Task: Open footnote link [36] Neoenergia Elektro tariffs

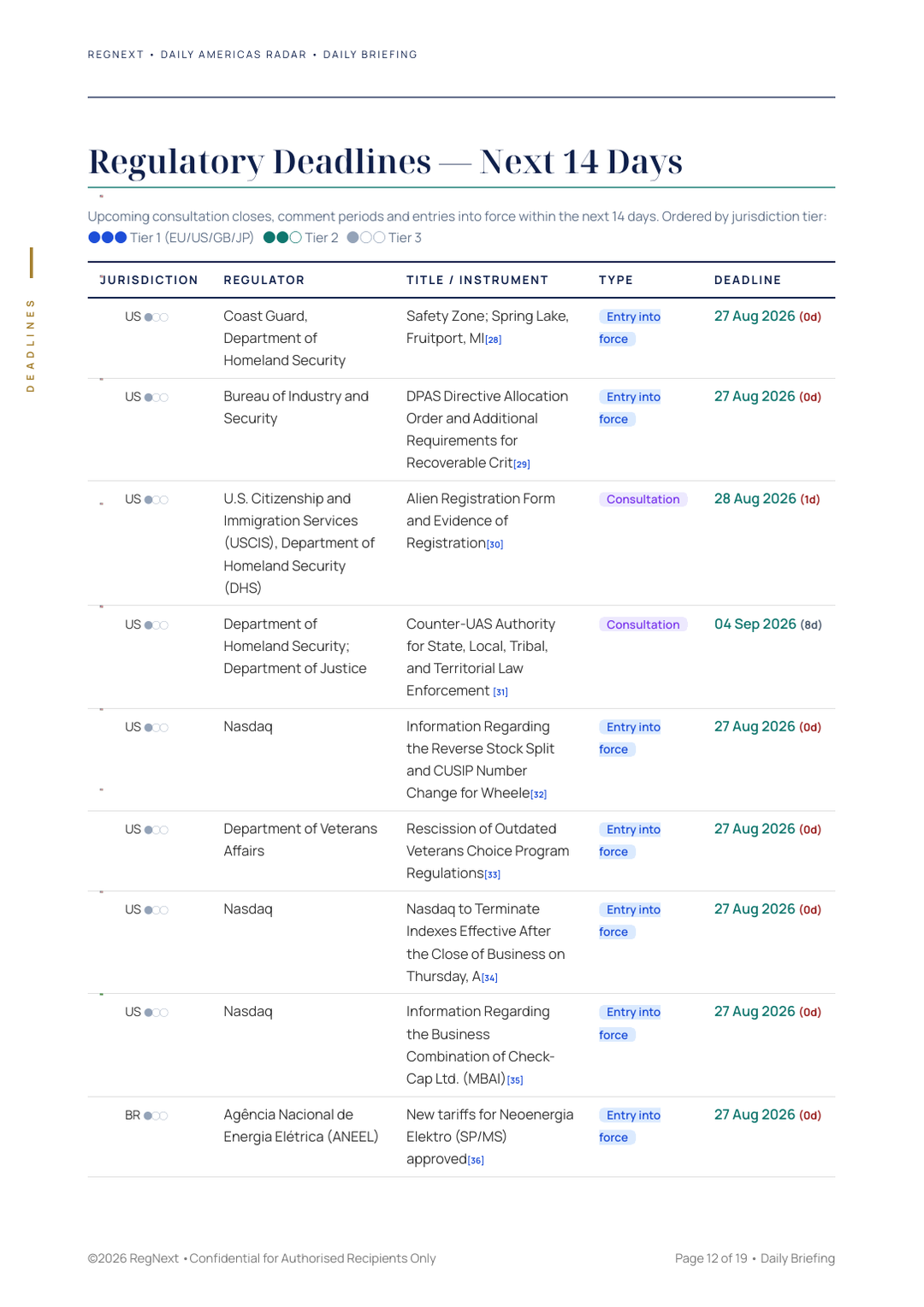Action: 476,1161
